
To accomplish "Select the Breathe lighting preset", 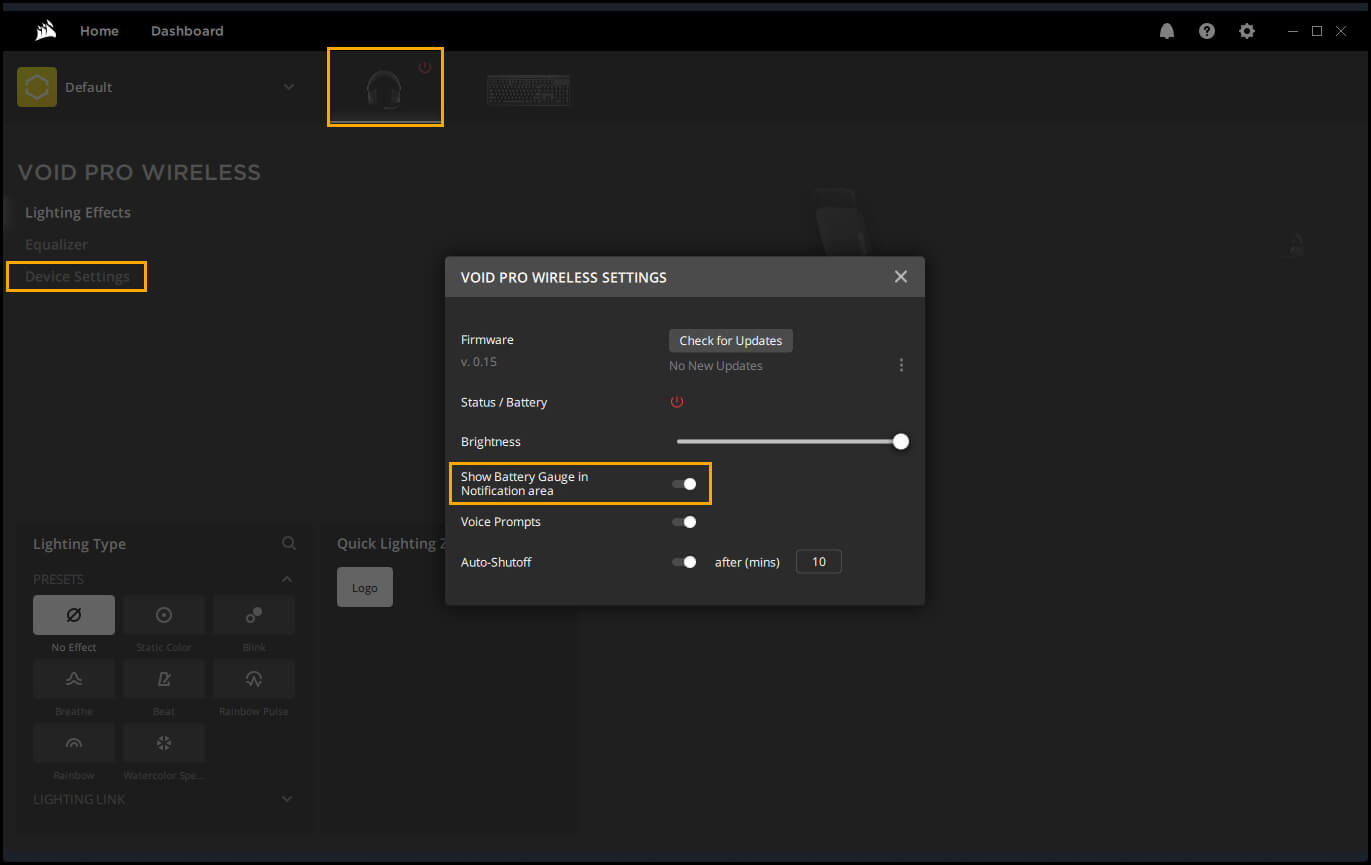I will click(x=74, y=679).
